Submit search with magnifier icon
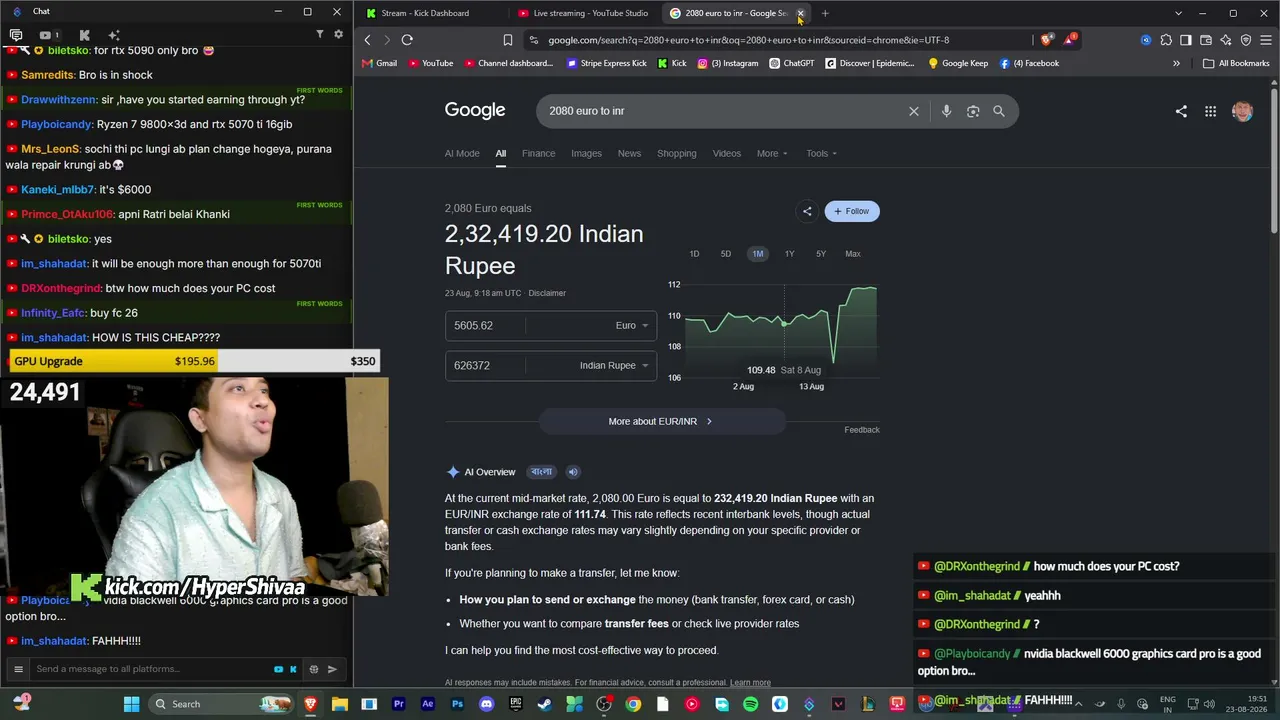Image resolution: width=1280 pixels, height=720 pixels. point(999,111)
